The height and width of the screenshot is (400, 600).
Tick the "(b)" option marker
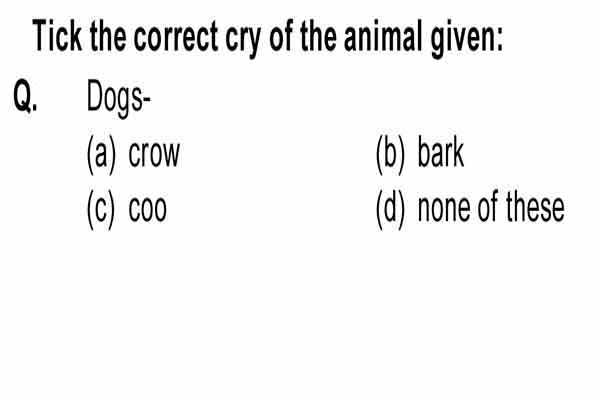[390, 155]
